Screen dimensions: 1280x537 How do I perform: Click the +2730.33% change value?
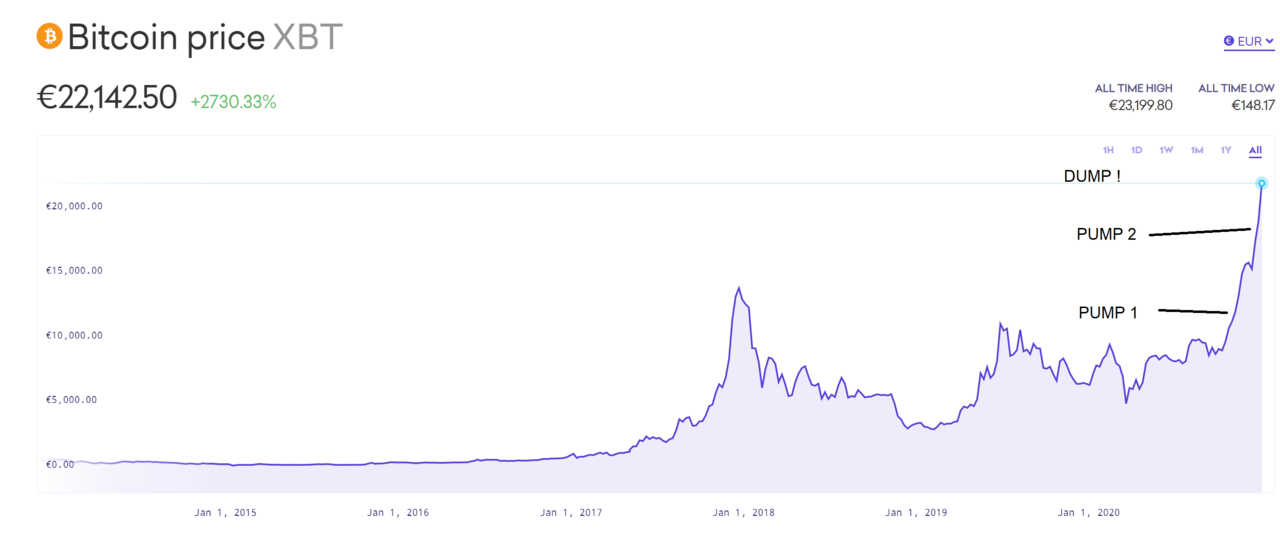(233, 102)
